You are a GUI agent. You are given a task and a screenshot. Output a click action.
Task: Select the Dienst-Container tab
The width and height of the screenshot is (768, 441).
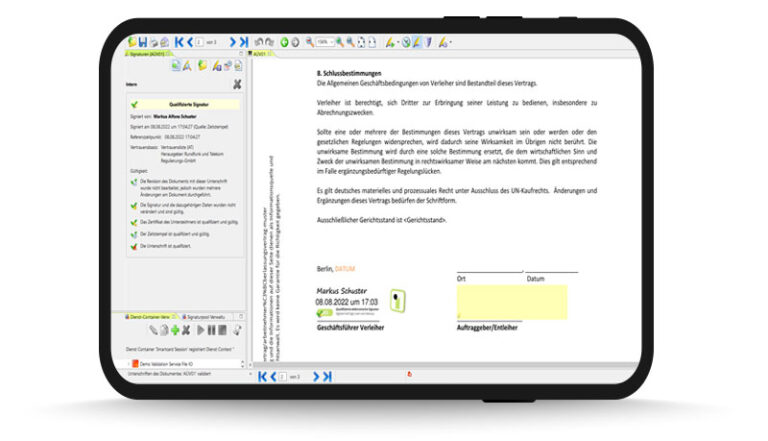tap(150, 315)
